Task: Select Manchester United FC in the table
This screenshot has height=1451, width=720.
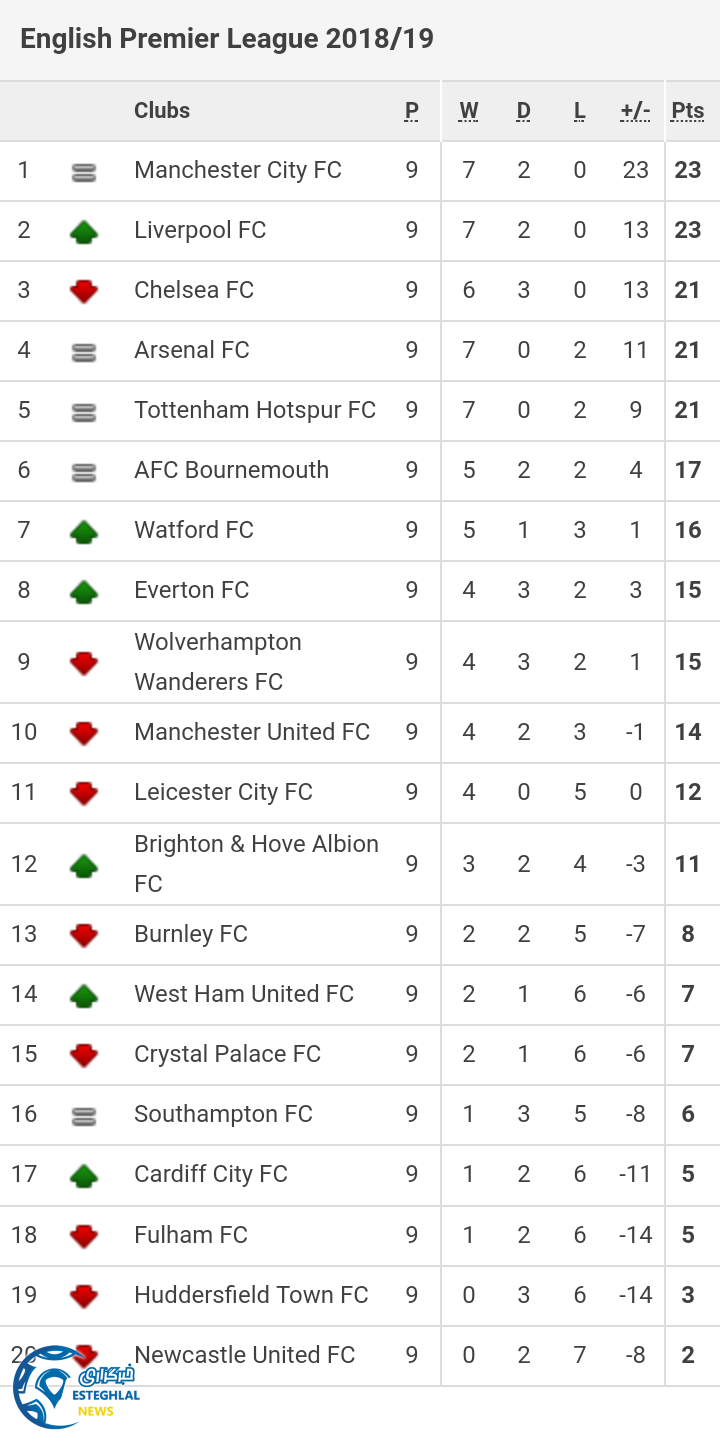Action: click(x=252, y=732)
